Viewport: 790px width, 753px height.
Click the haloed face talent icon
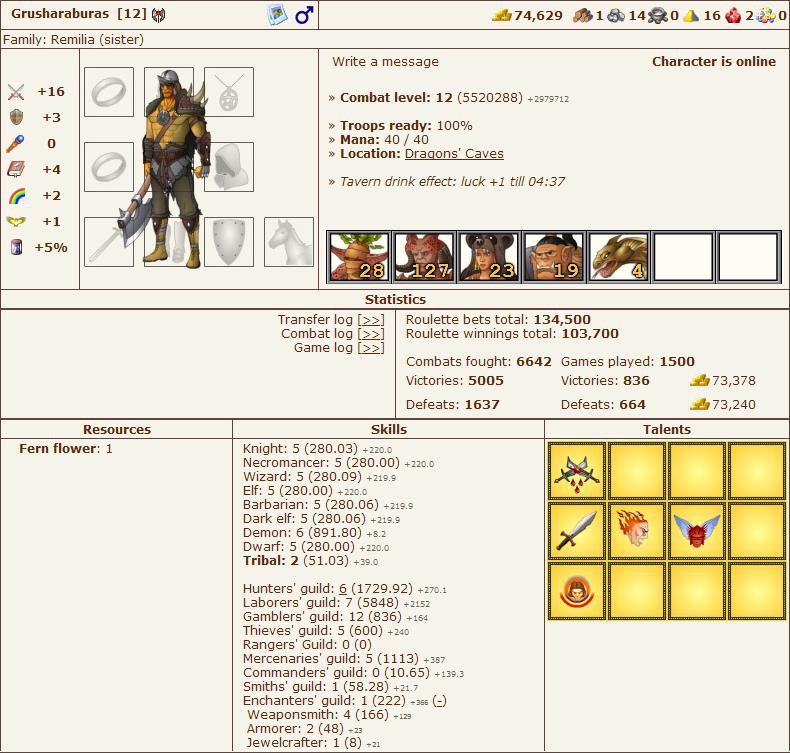tap(577, 591)
